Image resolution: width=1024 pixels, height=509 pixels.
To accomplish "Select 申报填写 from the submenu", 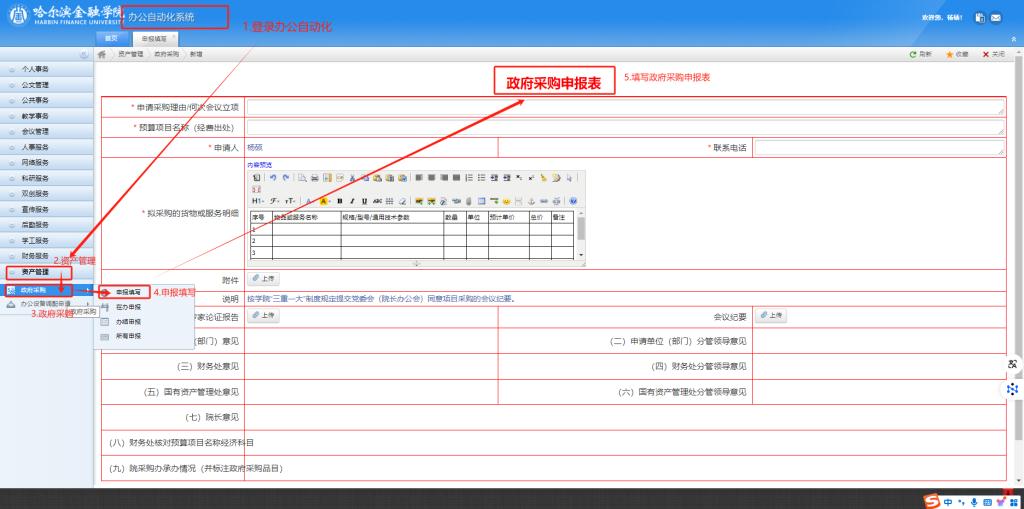I will pyautogui.click(x=128, y=292).
